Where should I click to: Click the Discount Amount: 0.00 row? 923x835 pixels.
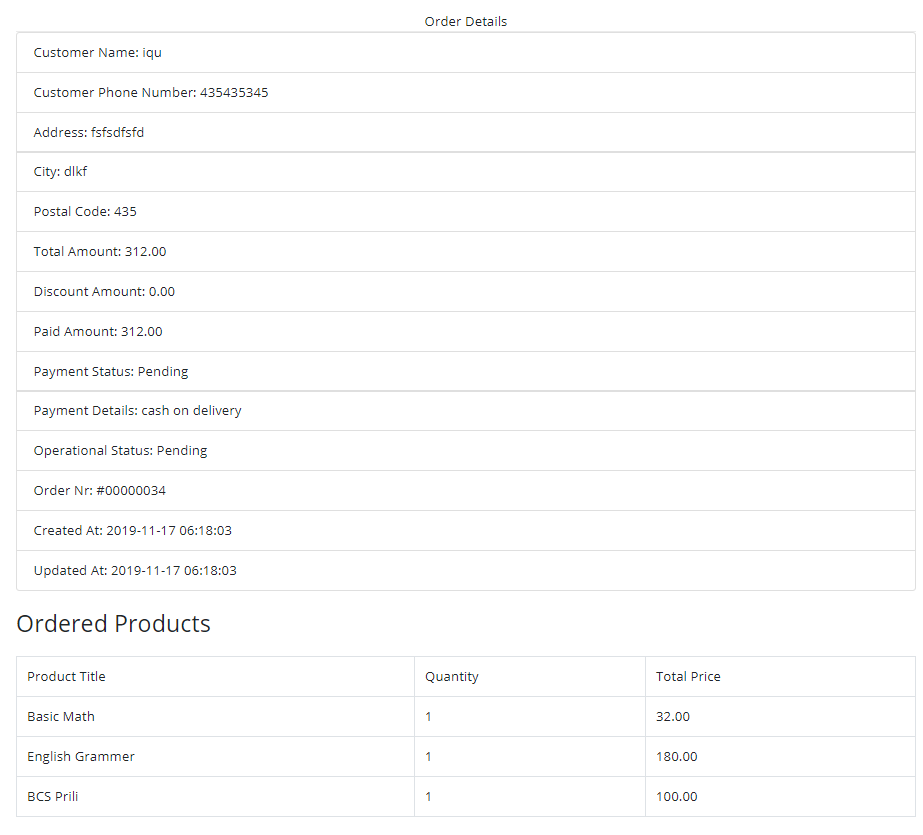tap(466, 292)
